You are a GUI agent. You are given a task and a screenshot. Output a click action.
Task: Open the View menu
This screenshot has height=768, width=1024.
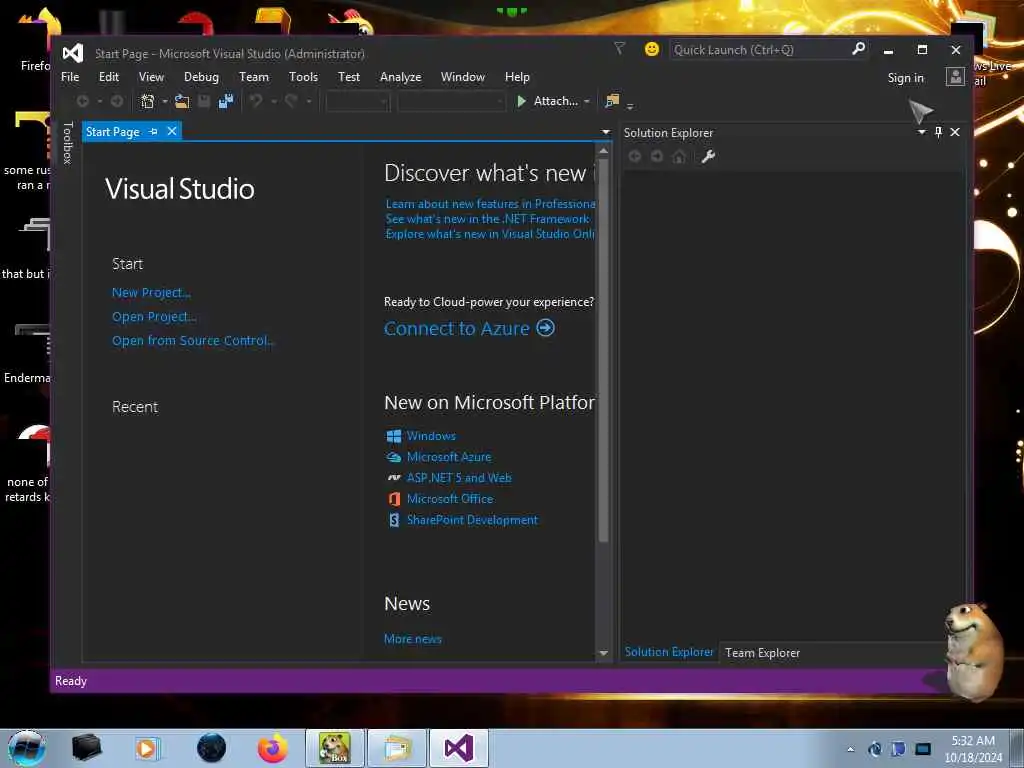pyautogui.click(x=151, y=77)
